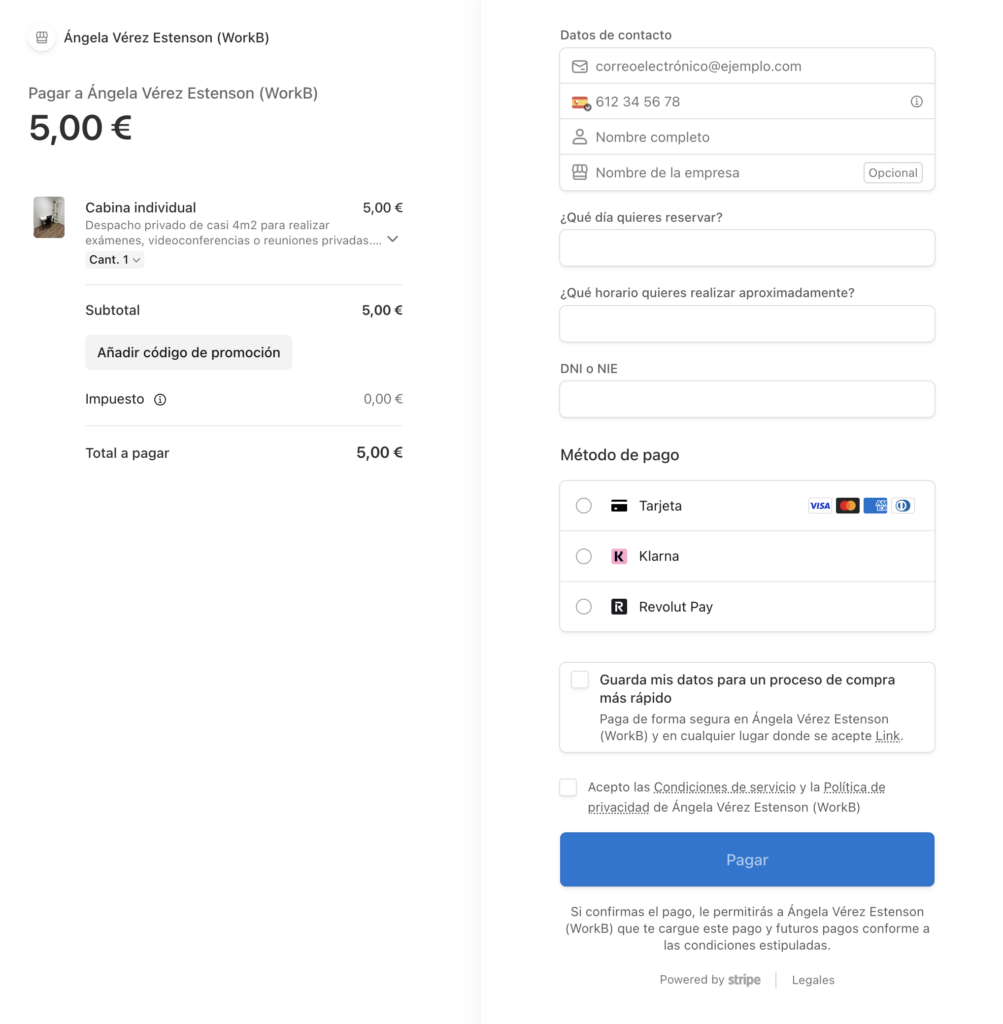The width and height of the screenshot is (1003, 1024).
Task: Click the Visa card brand icon
Action: 820,506
